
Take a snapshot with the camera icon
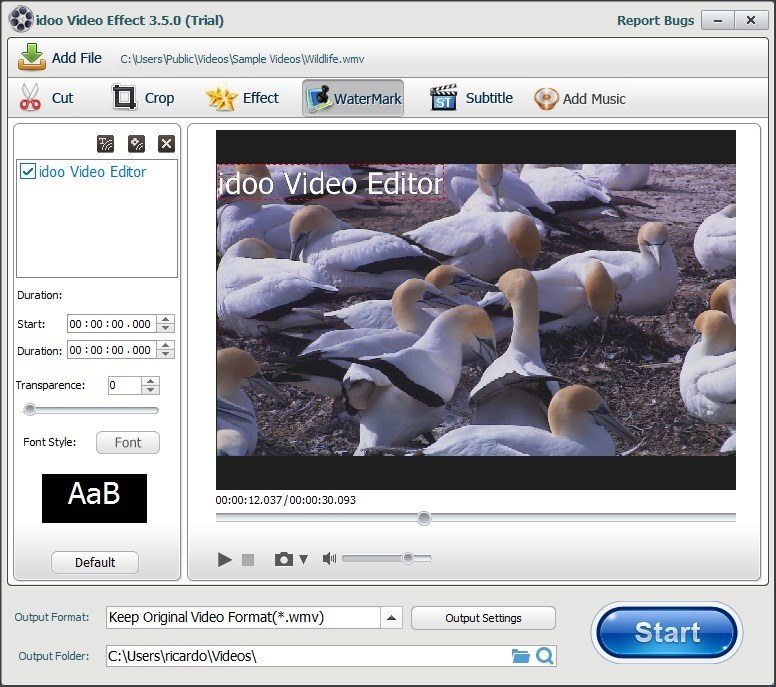point(284,559)
